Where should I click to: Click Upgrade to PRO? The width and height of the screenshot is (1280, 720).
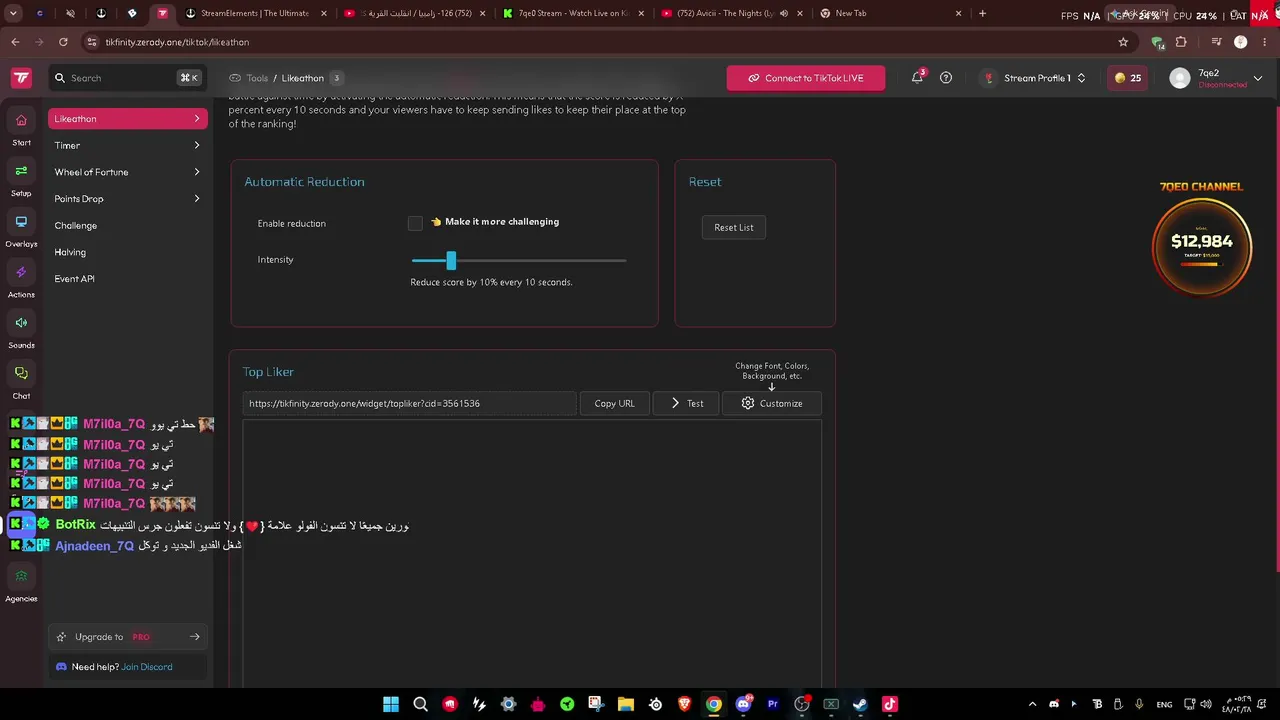(127, 637)
